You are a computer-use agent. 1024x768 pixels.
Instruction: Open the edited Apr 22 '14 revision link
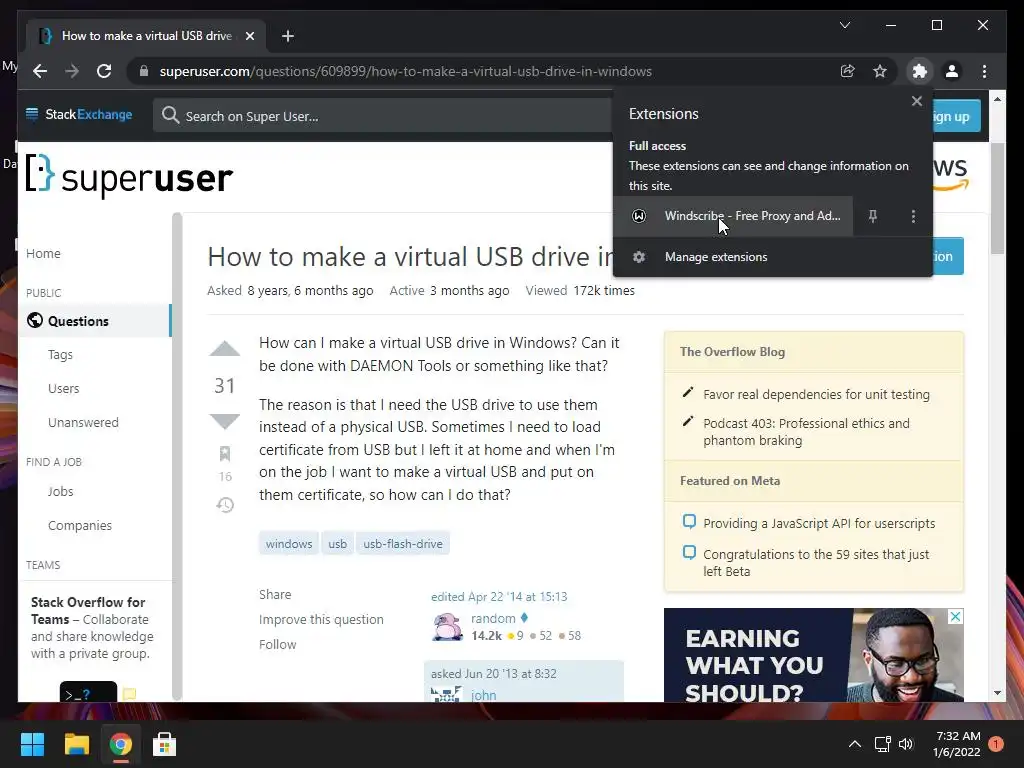(x=499, y=596)
